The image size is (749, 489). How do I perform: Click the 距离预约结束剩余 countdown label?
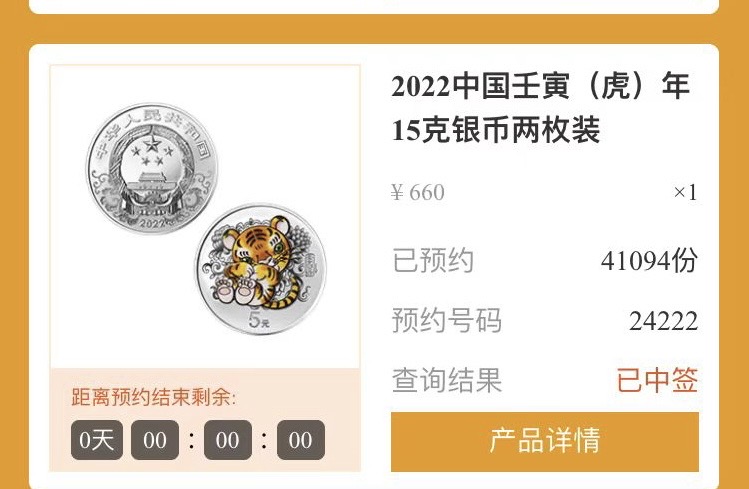click(154, 397)
